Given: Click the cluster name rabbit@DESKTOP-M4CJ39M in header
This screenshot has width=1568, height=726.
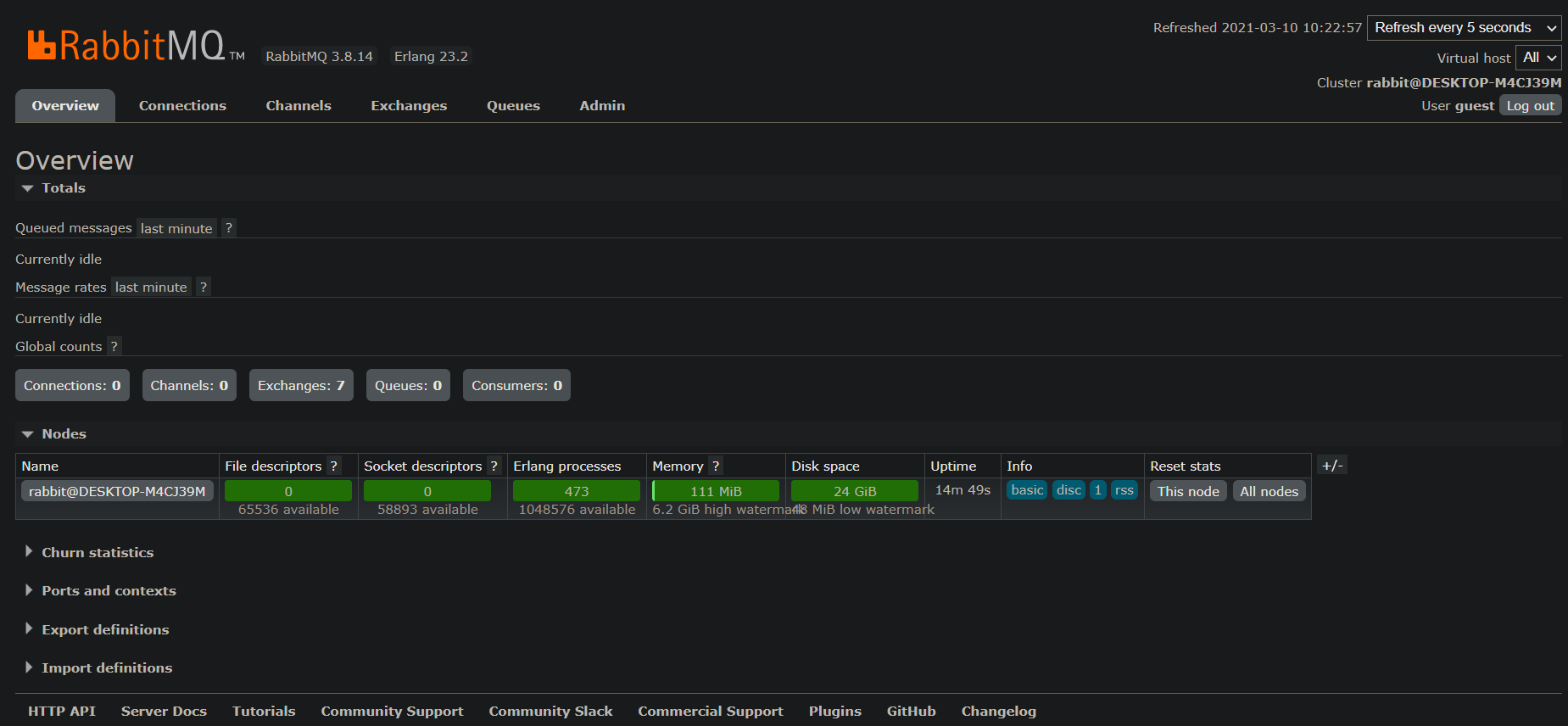Looking at the screenshot, I should (x=1464, y=82).
